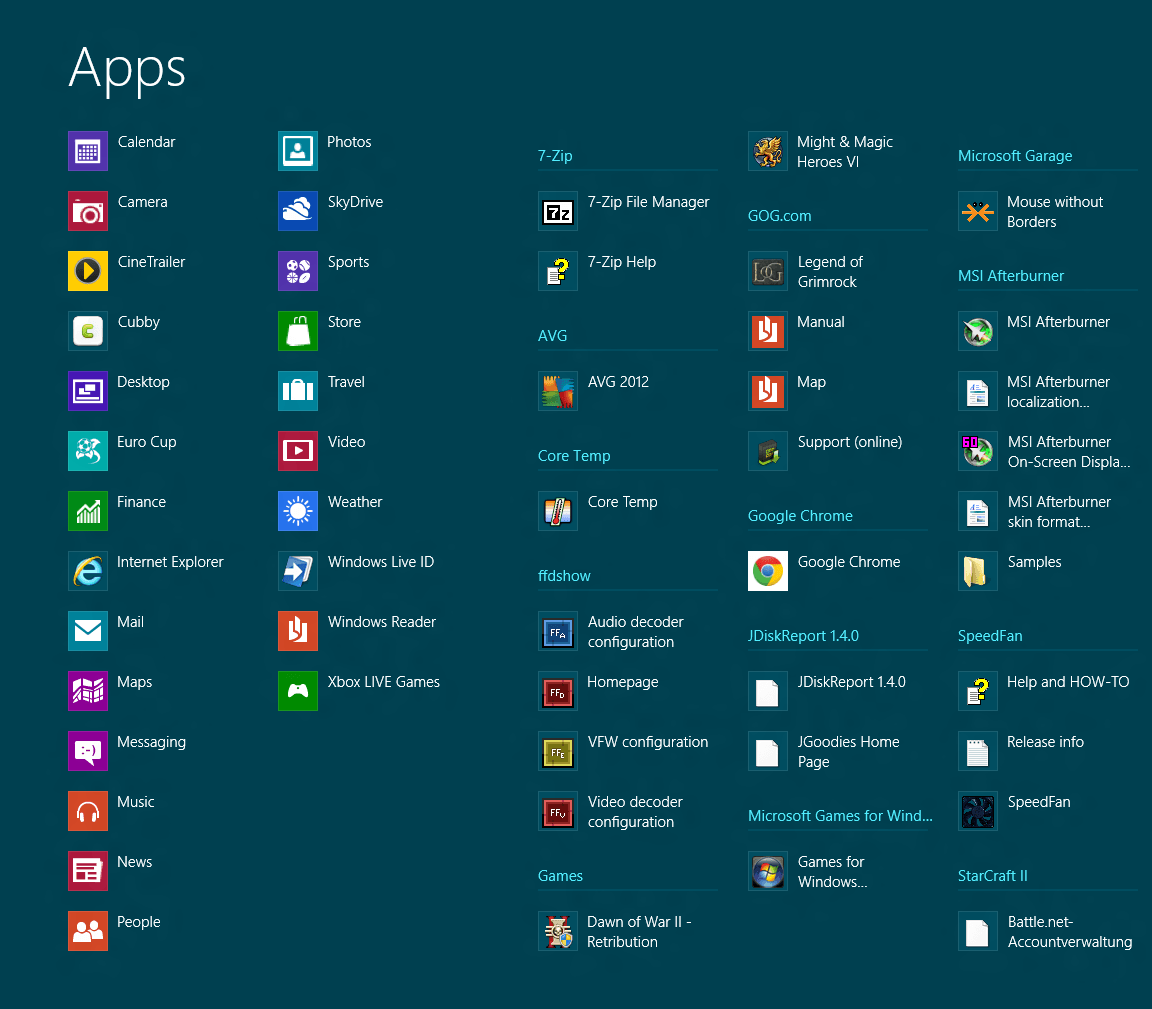The height and width of the screenshot is (1009, 1152).
Task: Click the MSI Afterburner On-Screen Display icon
Action: coord(978,451)
